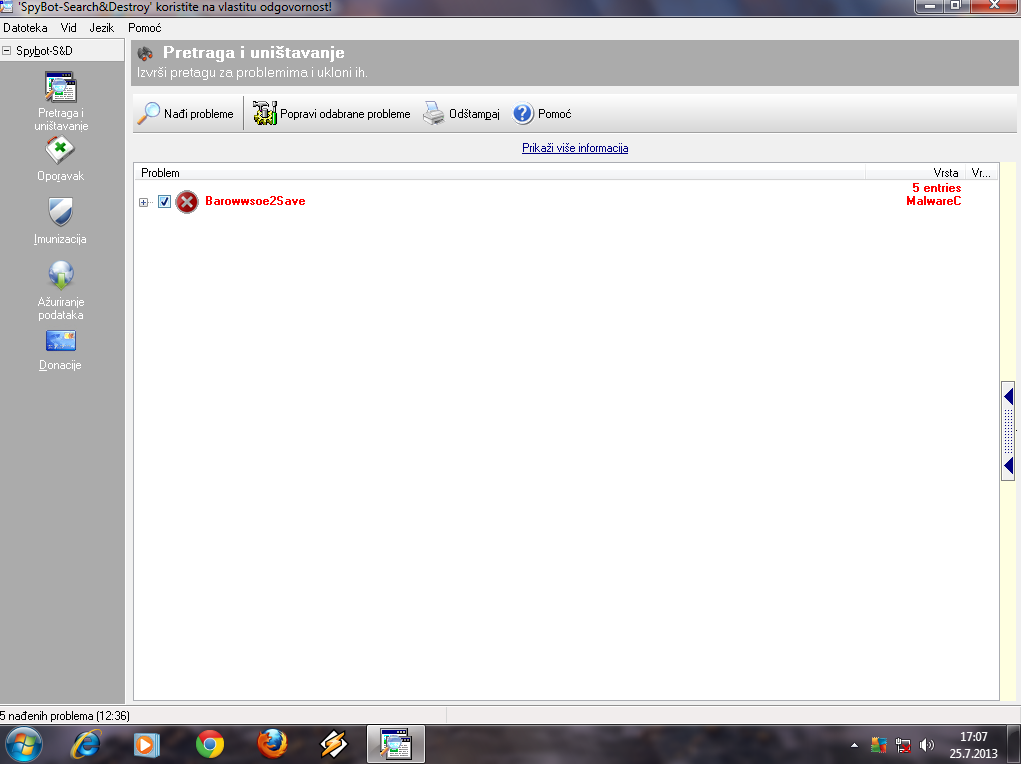Screen dimensions: 1024x768
Task: Click the Show desktop strip at taskbar end
Action: 1016,744
